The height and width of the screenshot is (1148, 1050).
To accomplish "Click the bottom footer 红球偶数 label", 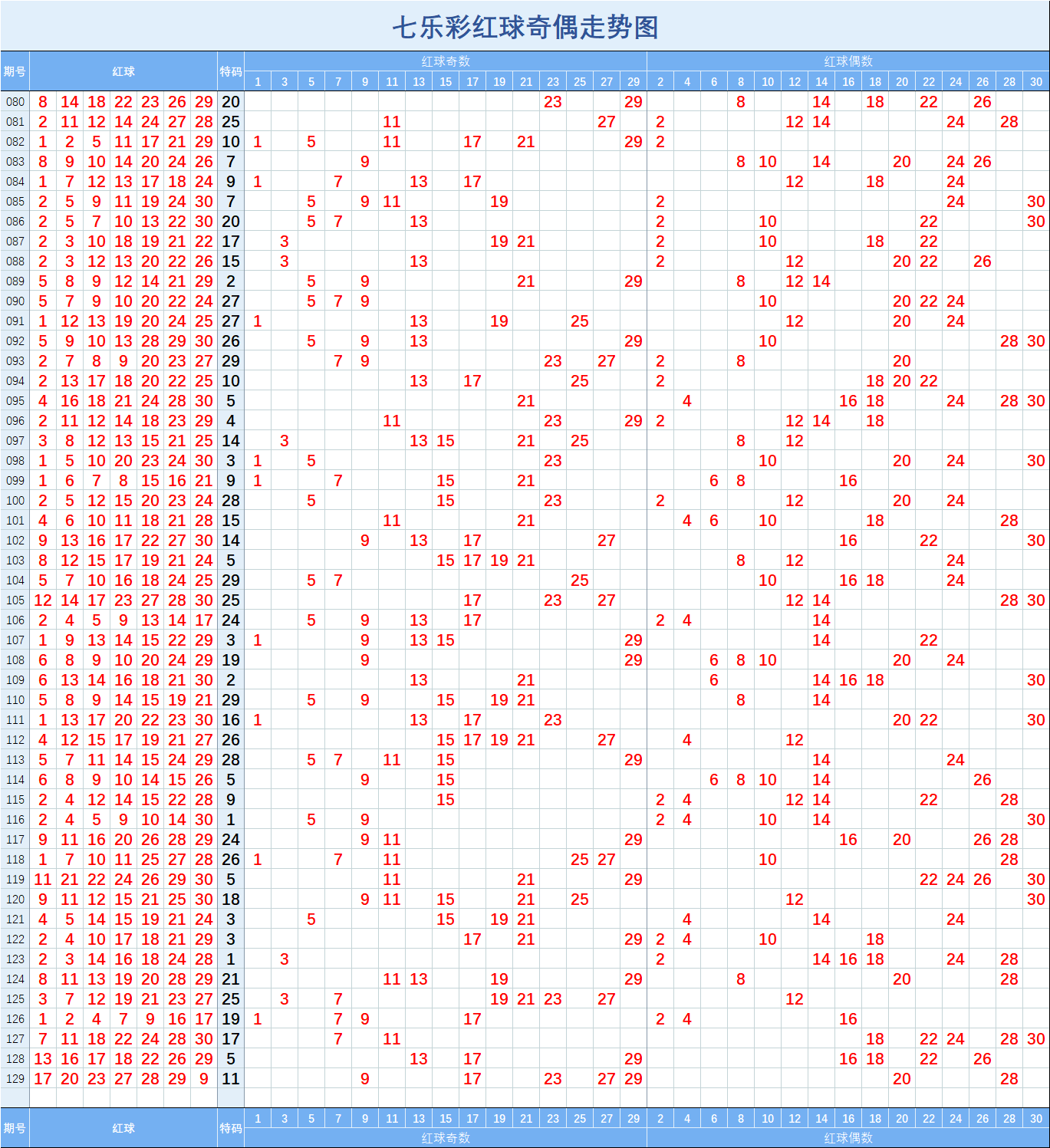I will pos(848,1138).
